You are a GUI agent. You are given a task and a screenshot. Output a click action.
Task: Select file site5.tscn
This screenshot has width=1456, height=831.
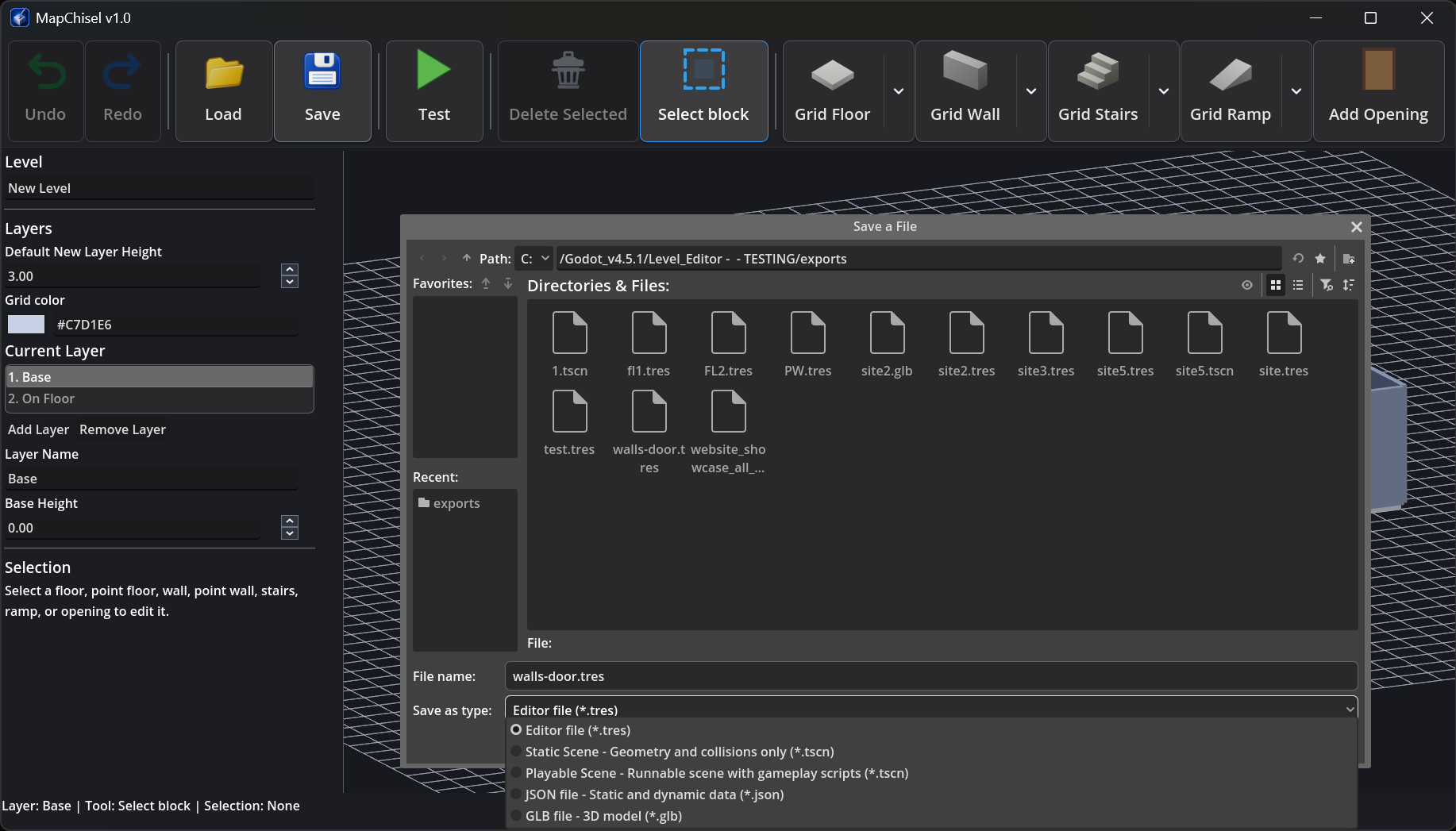1204,344
